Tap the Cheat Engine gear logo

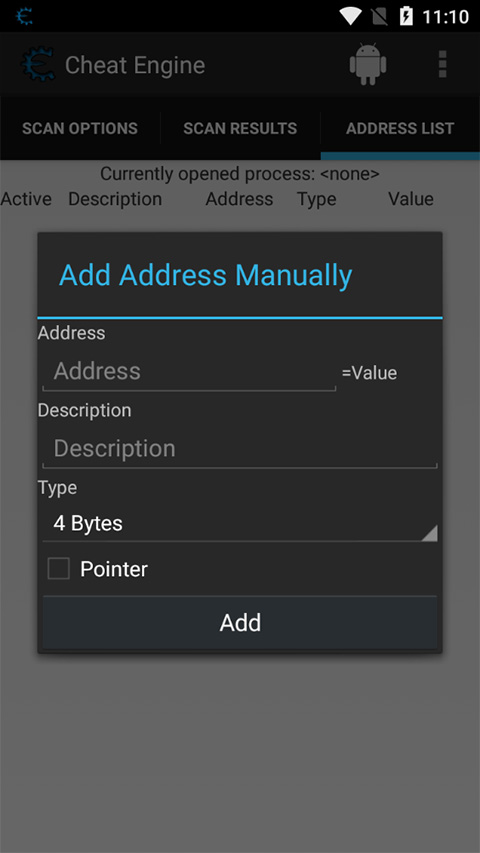coord(38,65)
